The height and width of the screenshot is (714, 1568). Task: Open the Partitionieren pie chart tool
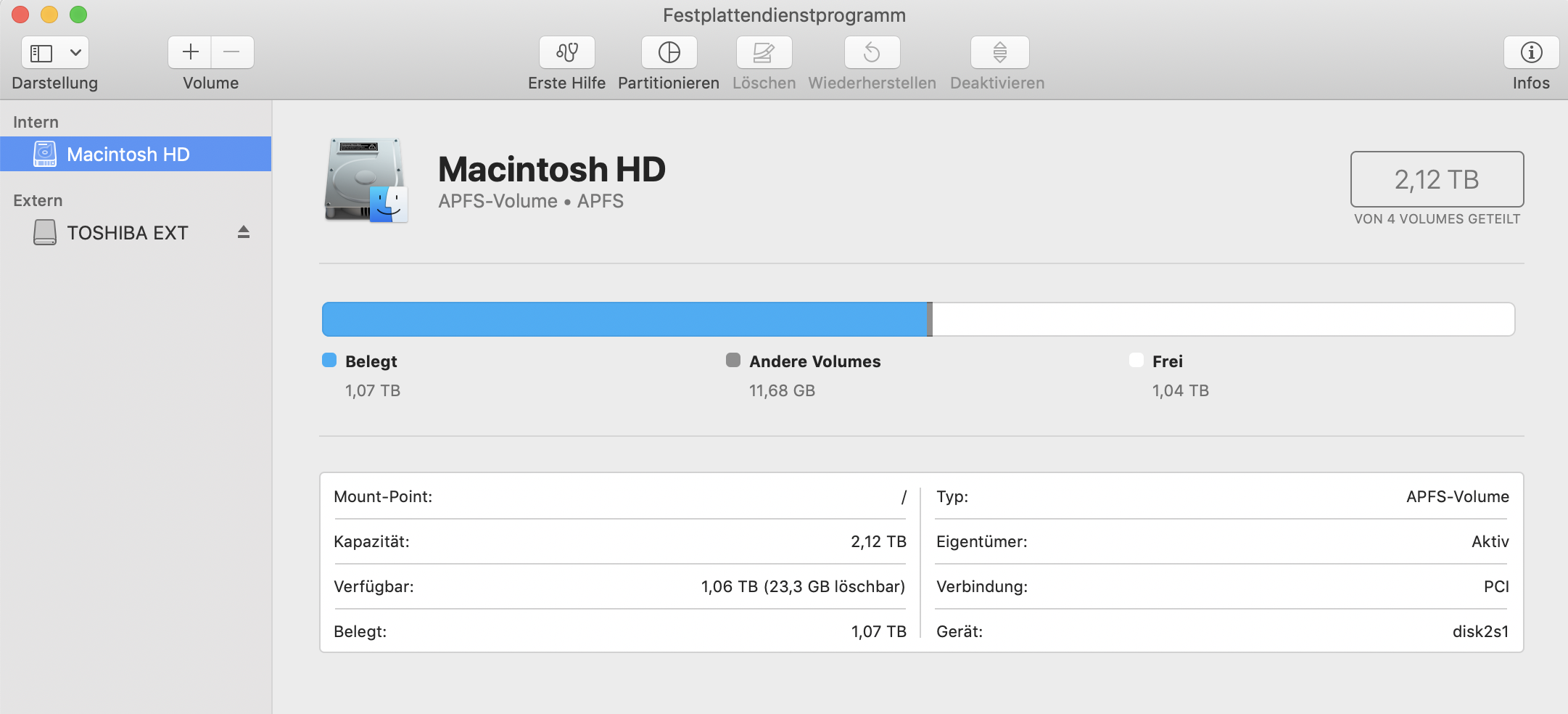pos(669,52)
